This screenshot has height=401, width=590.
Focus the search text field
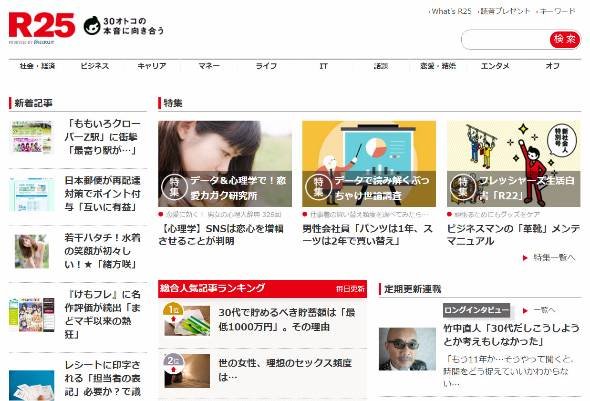pyautogui.click(x=505, y=39)
